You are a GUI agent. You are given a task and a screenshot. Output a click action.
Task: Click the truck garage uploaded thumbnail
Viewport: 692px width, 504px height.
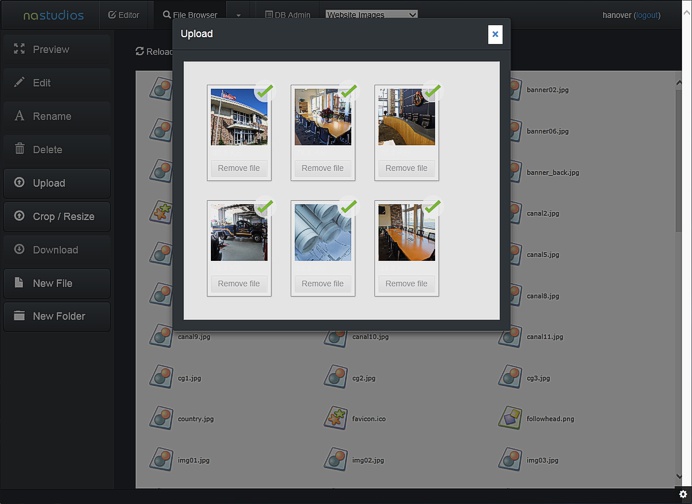(x=239, y=234)
